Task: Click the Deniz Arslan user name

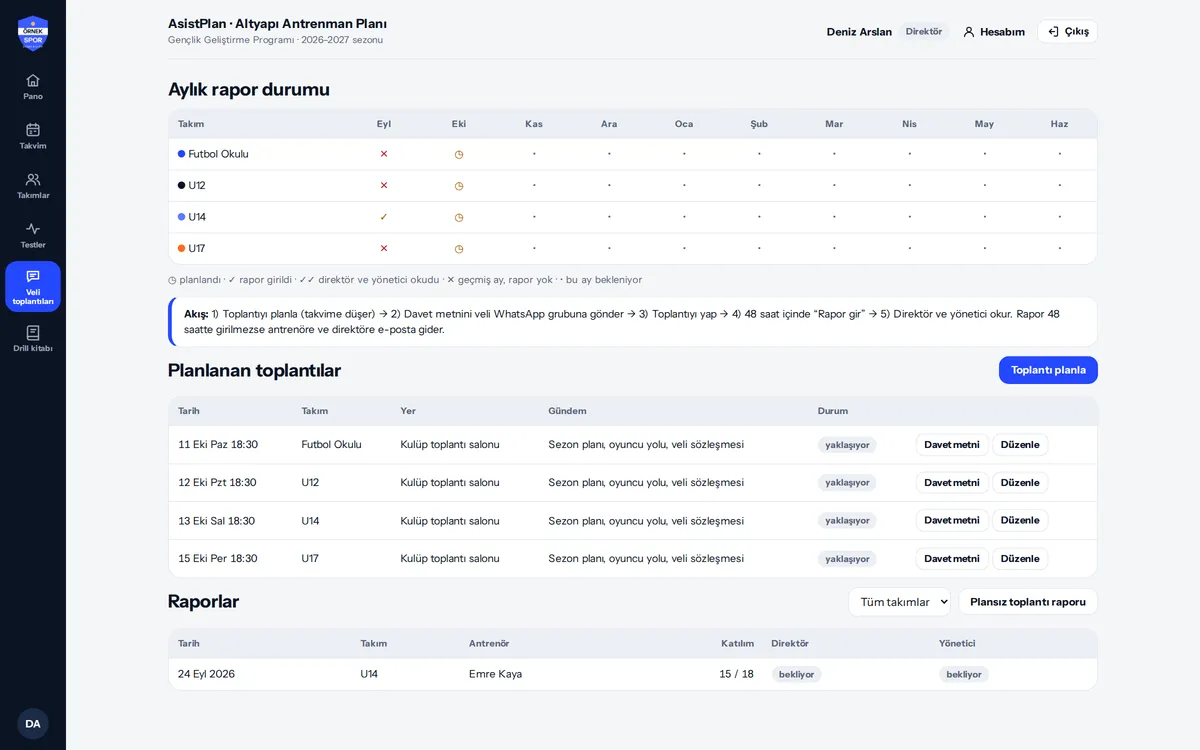Action: (x=859, y=32)
